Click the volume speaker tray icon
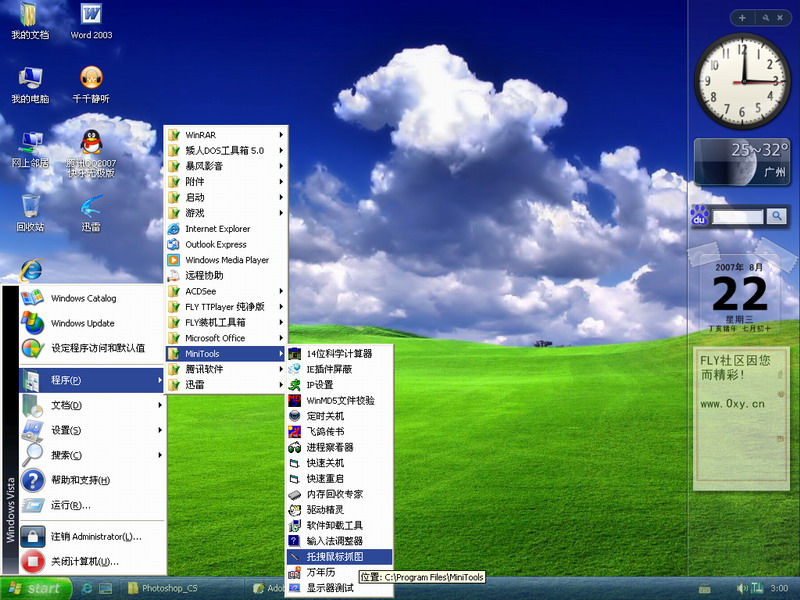Viewport: 800px width, 600px height. tap(742, 588)
